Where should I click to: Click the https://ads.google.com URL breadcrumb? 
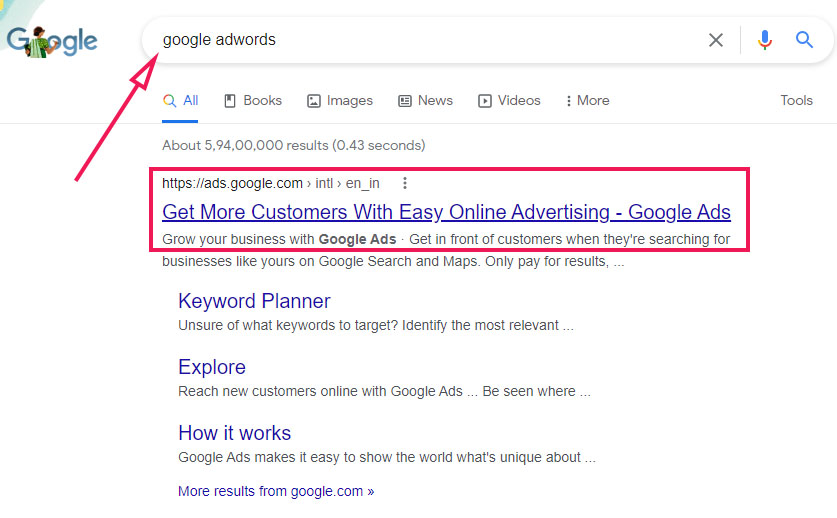(271, 183)
